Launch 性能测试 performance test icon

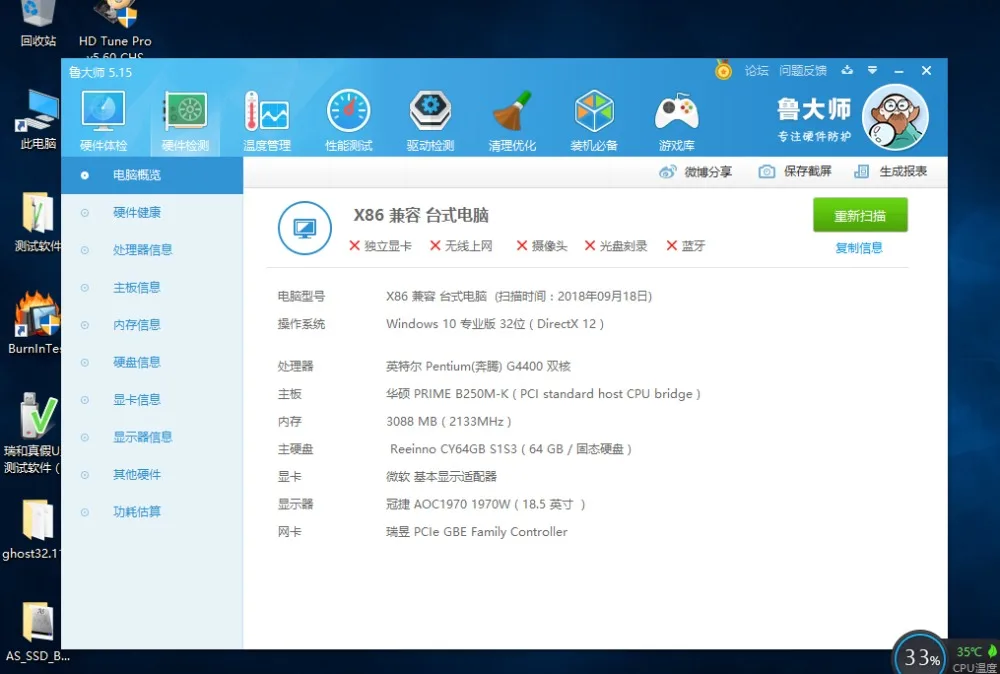(348, 120)
